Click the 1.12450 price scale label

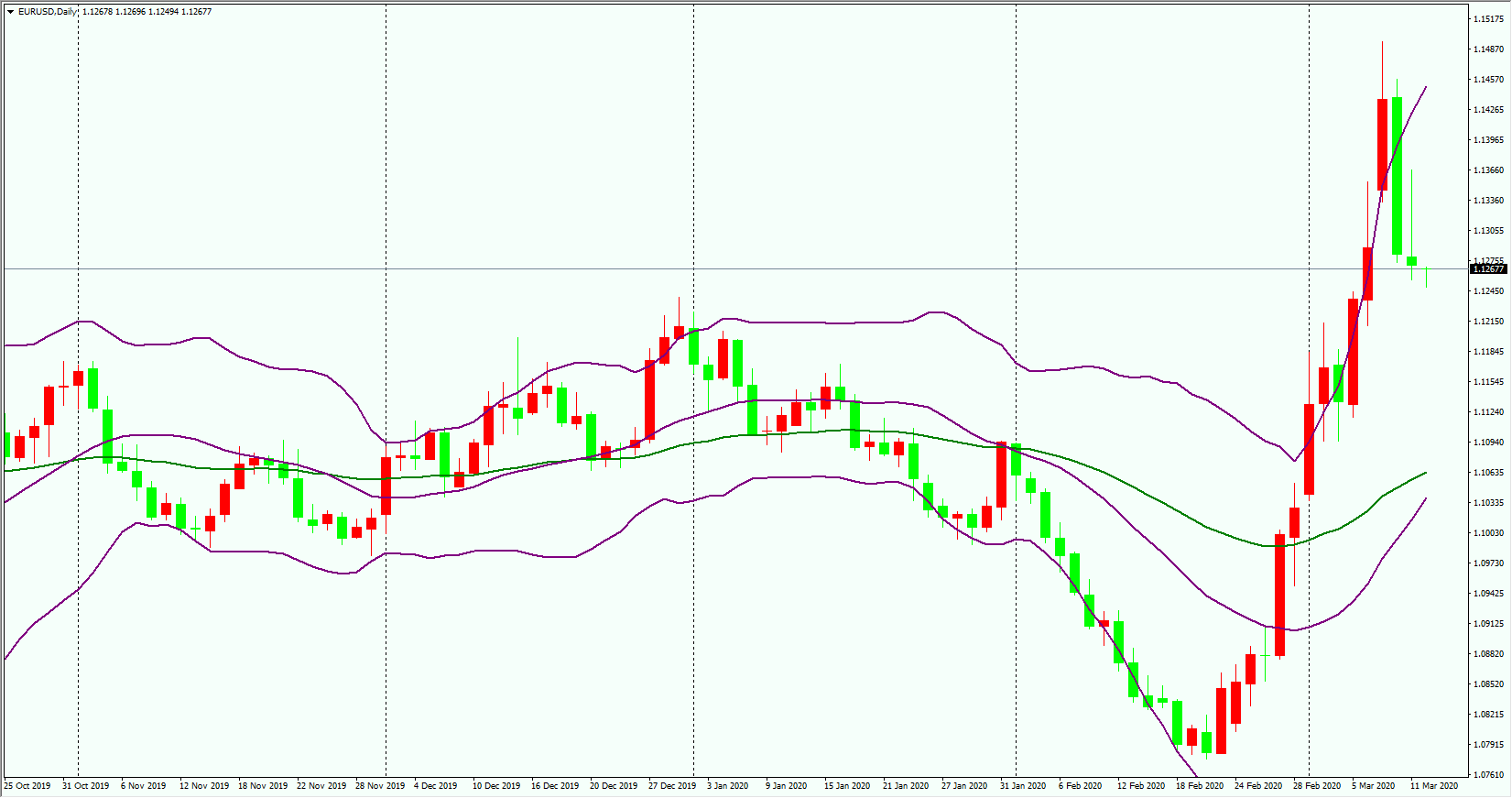click(1488, 290)
